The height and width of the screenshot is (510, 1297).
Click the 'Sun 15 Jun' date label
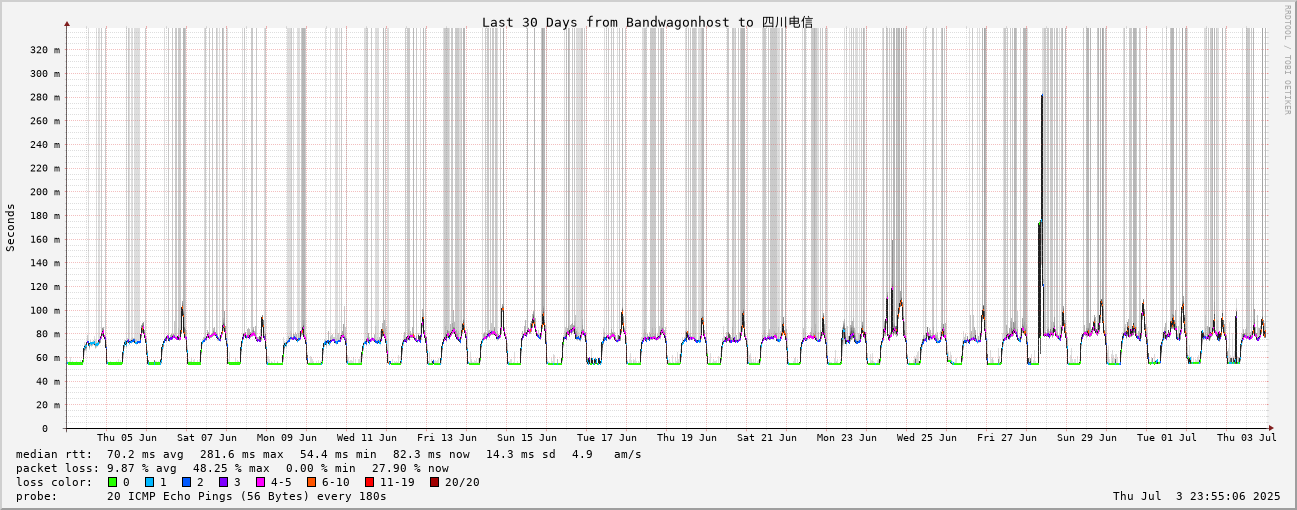[x=527, y=438]
